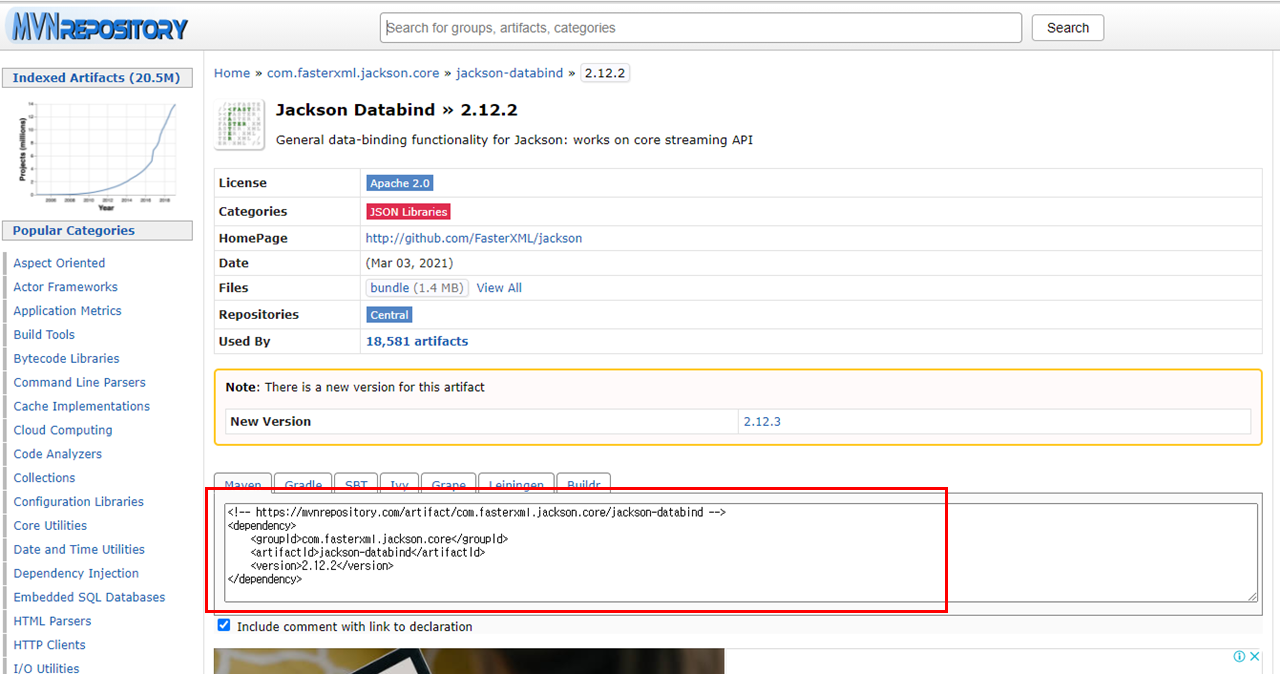Viewport: 1280px width, 674px height.
Task: Switch to the Buildr tab
Action: (x=583, y=483)
